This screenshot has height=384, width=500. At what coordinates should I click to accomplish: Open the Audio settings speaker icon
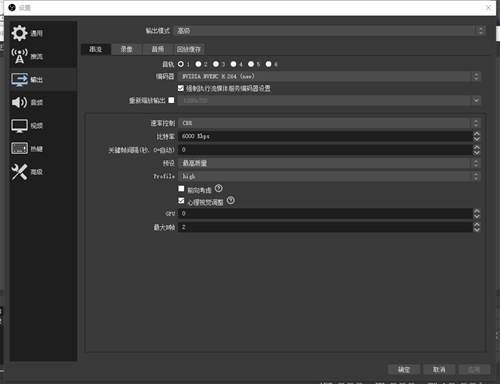[x=19, y=102]
